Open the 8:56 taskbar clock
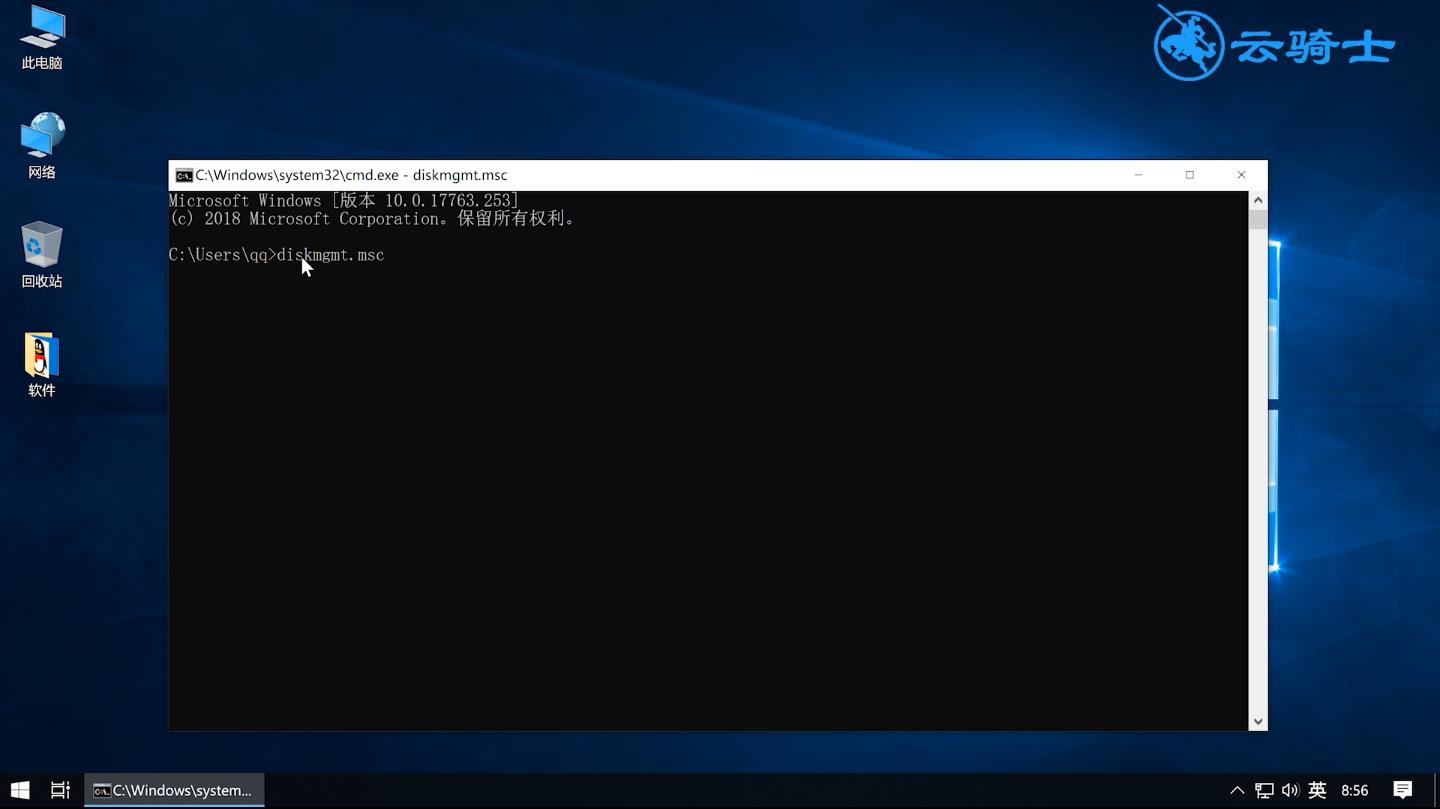This screenshot has height=809, width=1440. pyautogui.click(x=1355, y=790)
